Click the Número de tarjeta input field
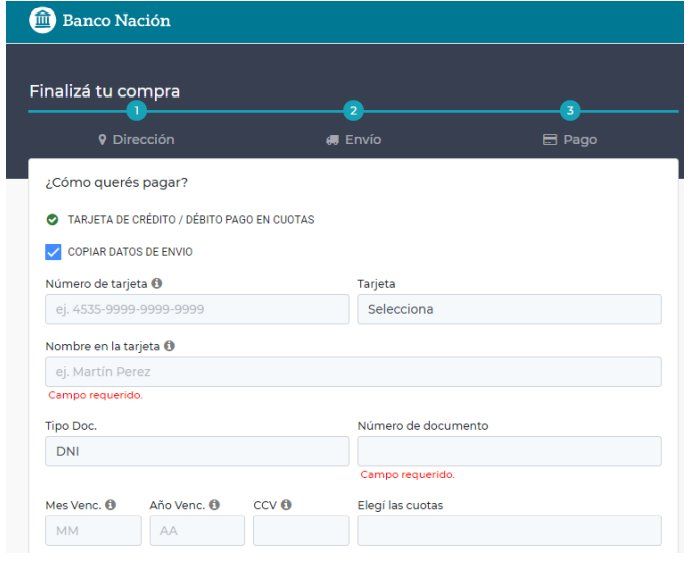This screenshot has height=570, width=694. tap(197, 309)
